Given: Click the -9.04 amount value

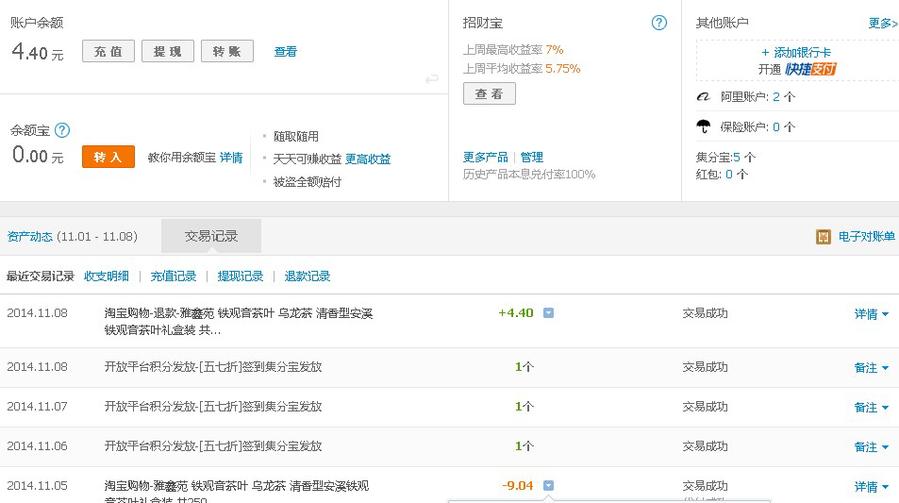Looking at the screenshot, I should tap(518, 485).
